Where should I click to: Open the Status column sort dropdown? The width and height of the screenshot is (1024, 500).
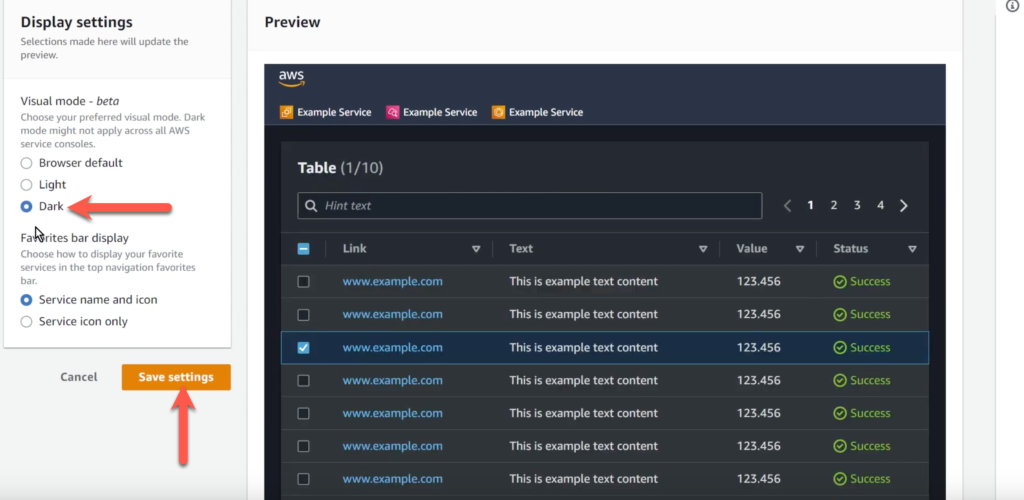tap(912, 249)
